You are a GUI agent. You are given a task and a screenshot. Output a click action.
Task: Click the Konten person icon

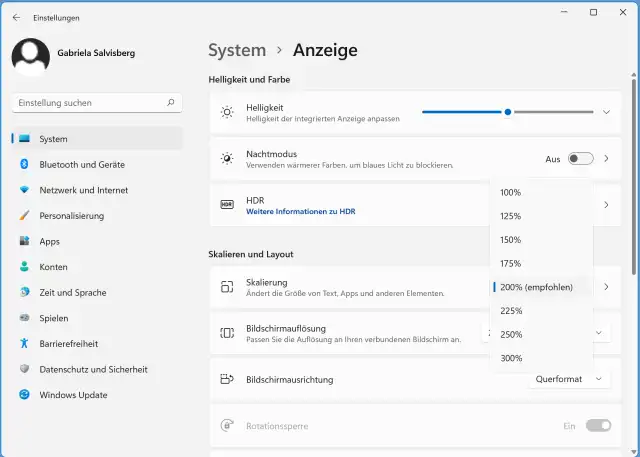coord(24,267)
